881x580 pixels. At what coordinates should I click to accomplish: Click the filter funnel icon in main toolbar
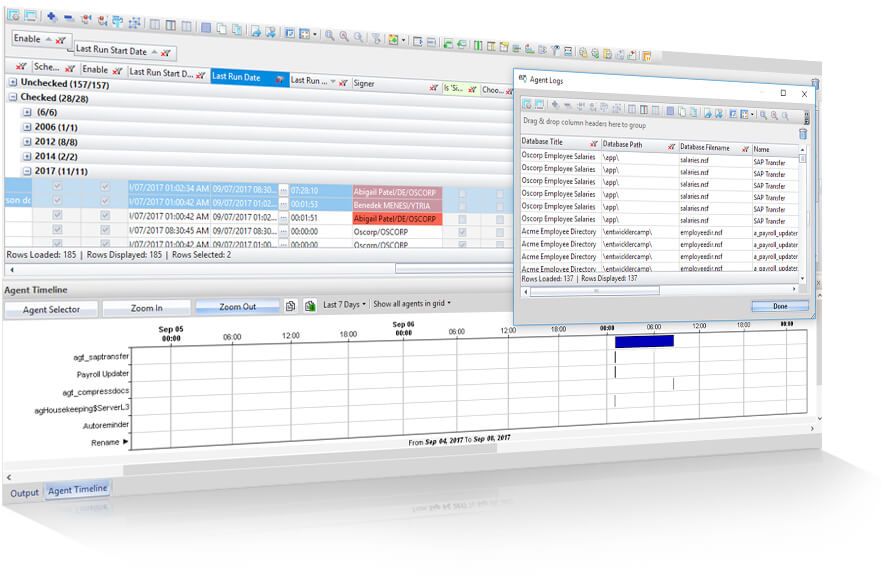376,38
